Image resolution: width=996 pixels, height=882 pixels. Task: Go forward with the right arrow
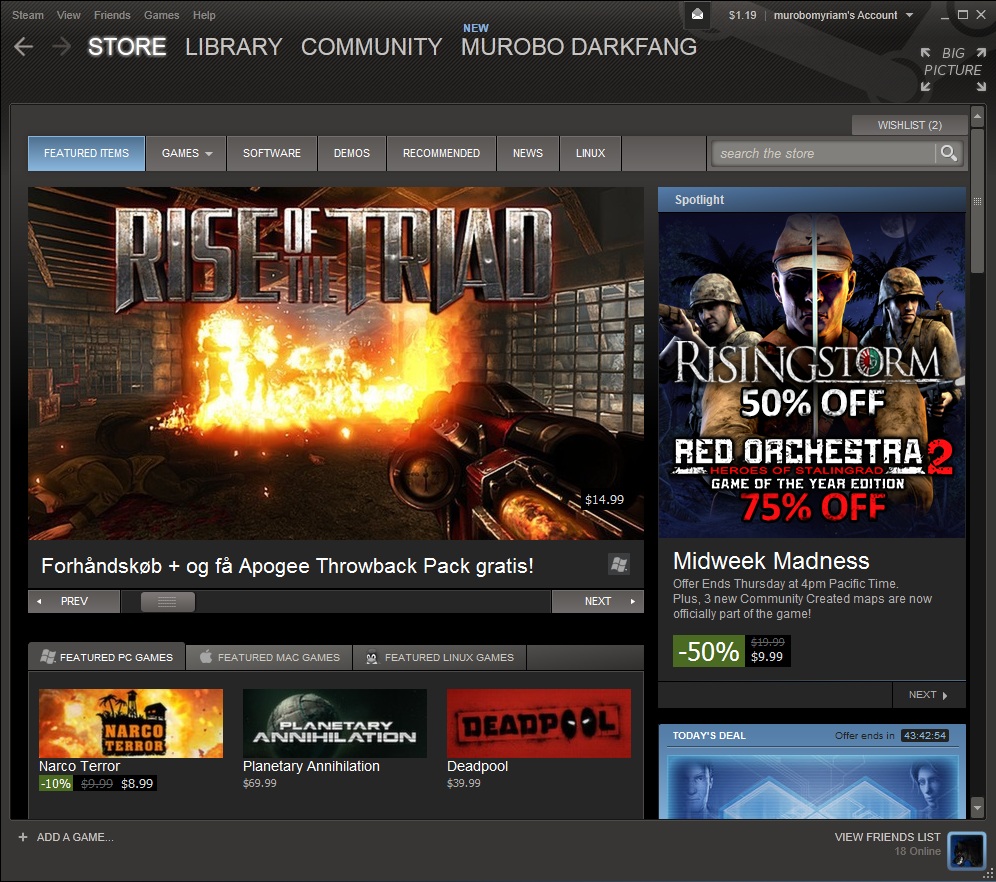(61, 46)
